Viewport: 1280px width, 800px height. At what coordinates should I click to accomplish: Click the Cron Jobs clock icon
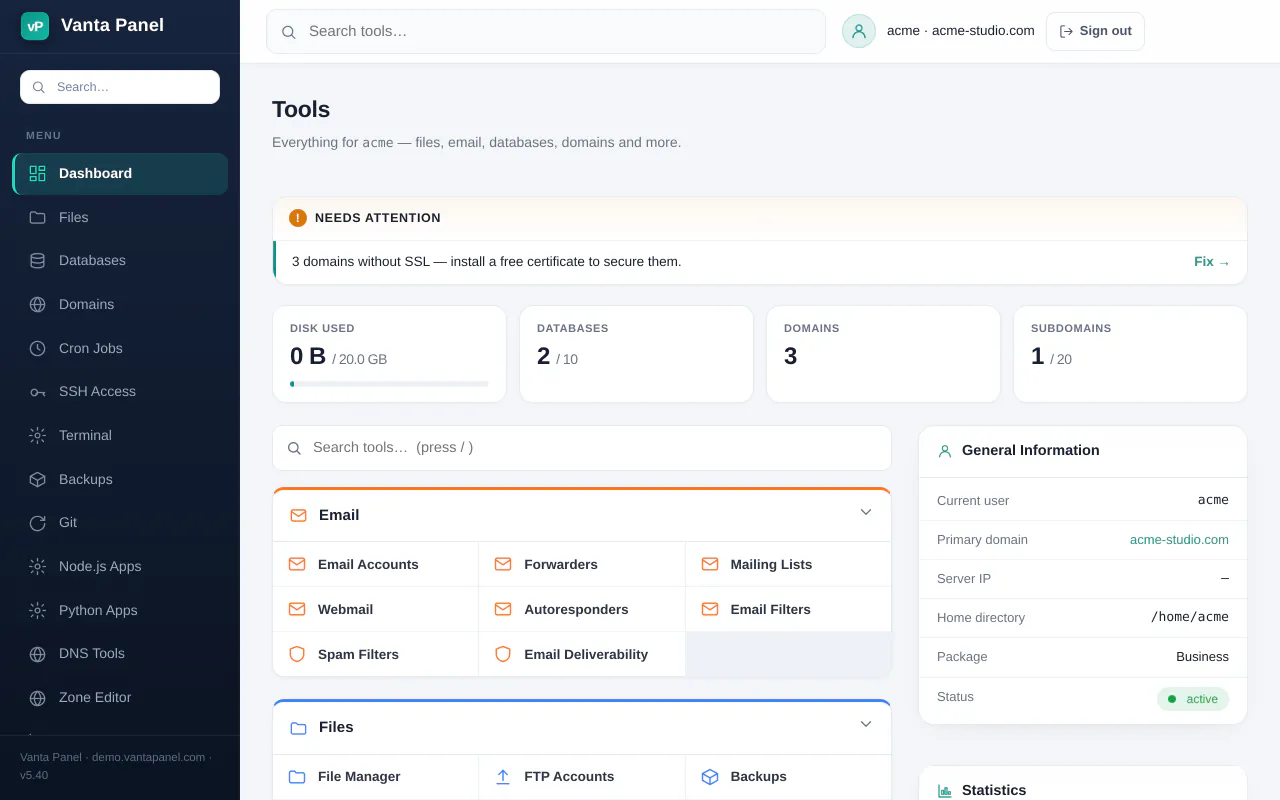(x=37, y=348)
